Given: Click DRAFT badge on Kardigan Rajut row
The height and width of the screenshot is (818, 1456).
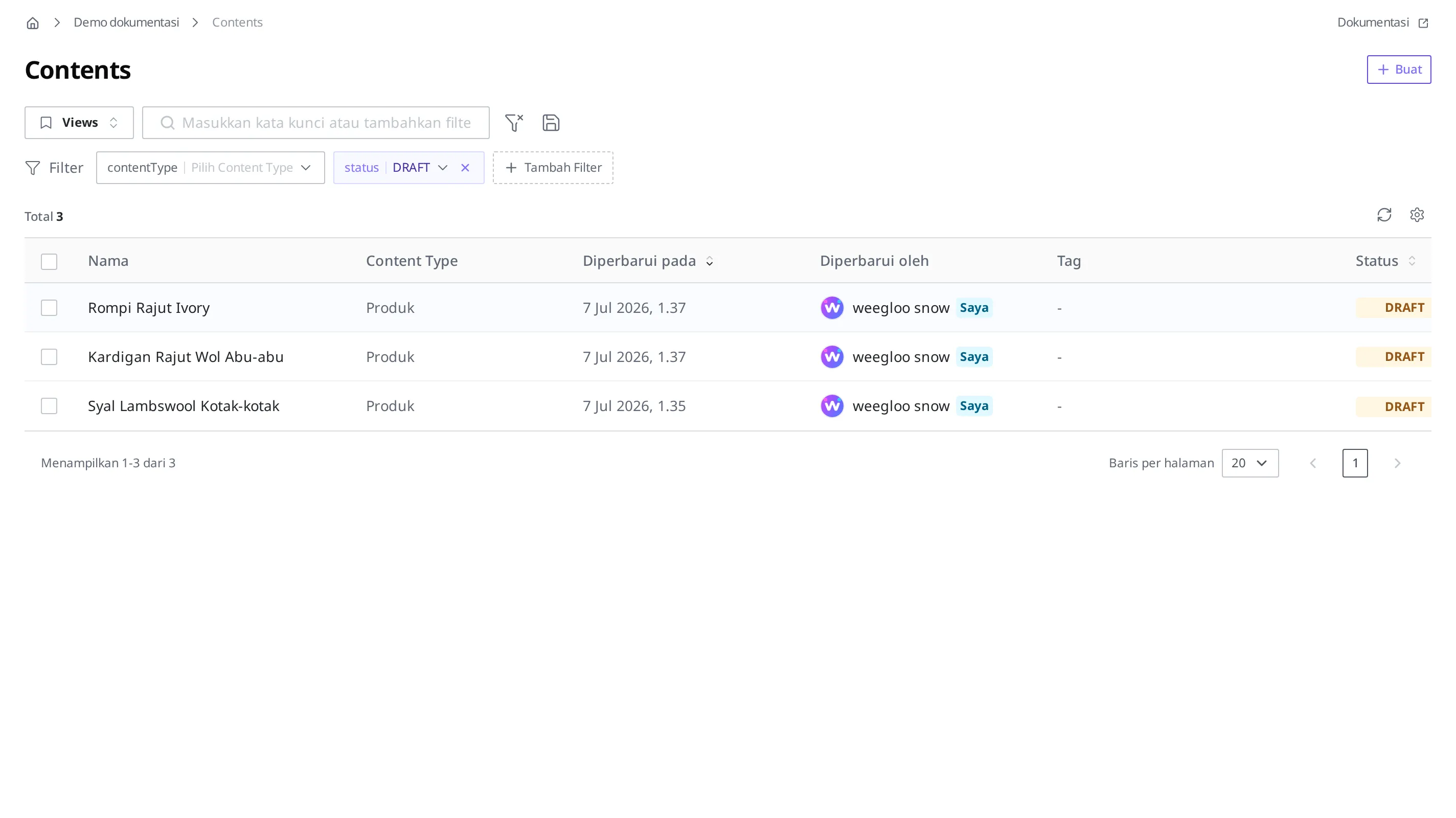Looking at the screenshot, I should (x=1393, y=357).
